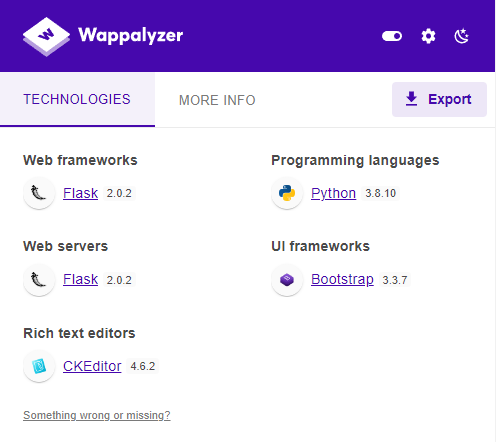Click the CKEditor icon

pos(39,366)
